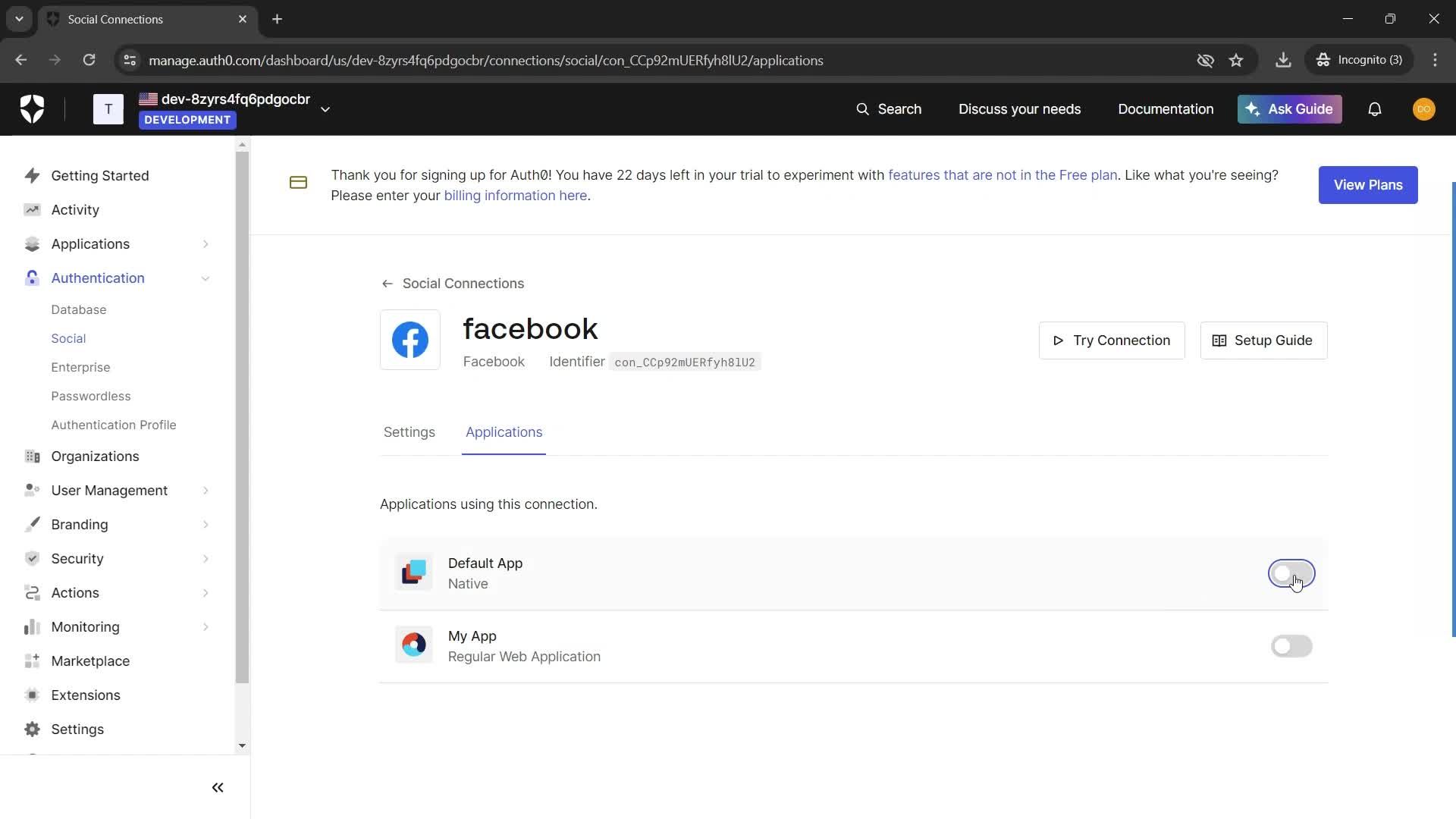Screen dimensions: 1456x819
Task: Toggle My App connection switch
Action: 1291,646
